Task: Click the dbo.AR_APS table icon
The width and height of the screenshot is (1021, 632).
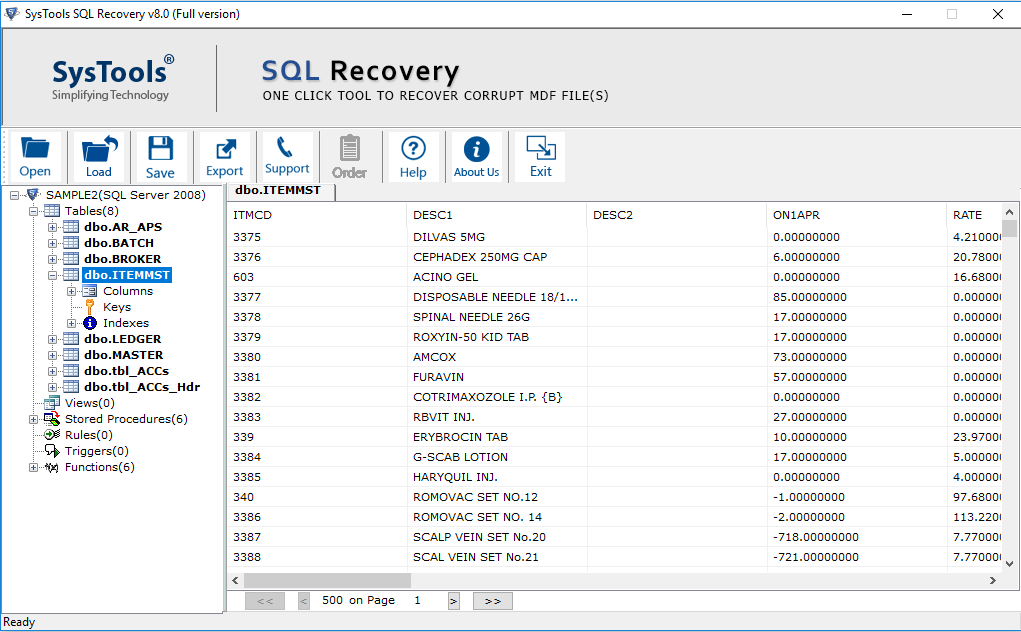Action: coord(71,227)
